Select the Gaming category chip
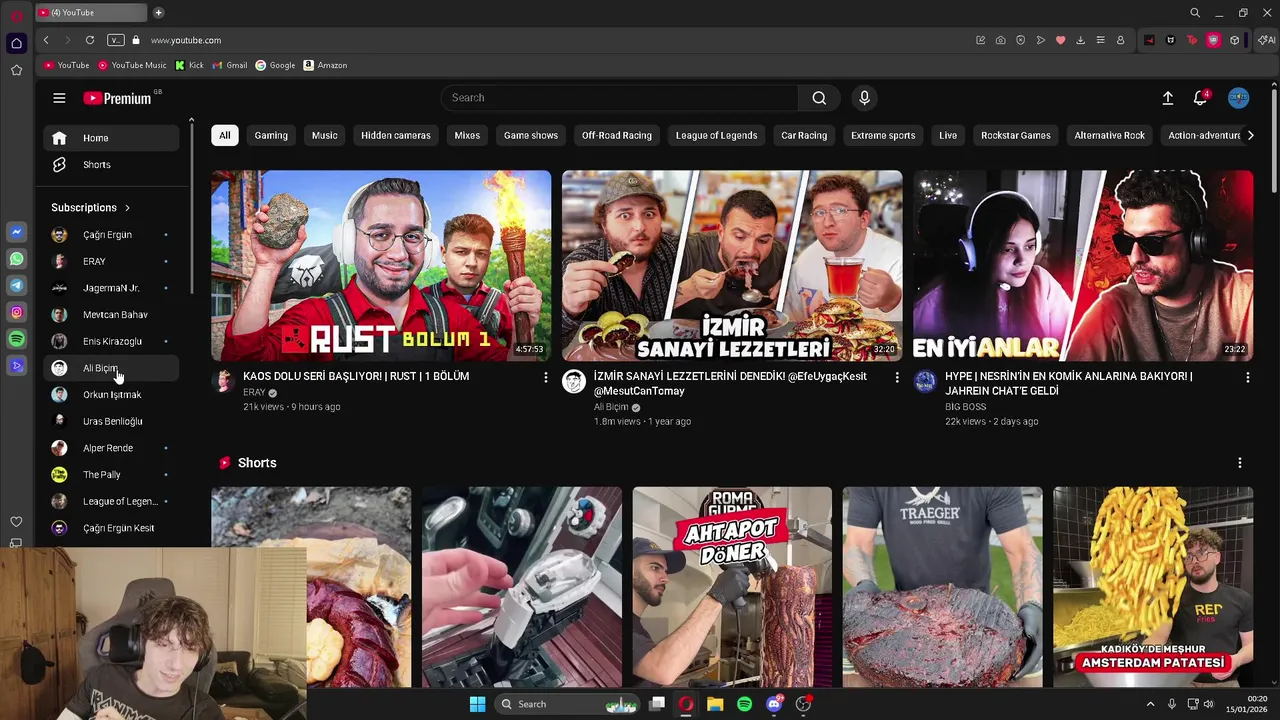The image size is (1280, 720). (x=271, y=135)
